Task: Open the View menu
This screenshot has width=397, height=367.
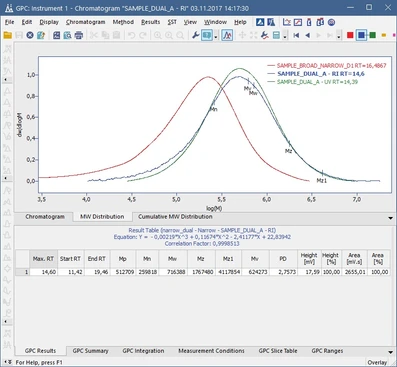Action: coord(190,22)
